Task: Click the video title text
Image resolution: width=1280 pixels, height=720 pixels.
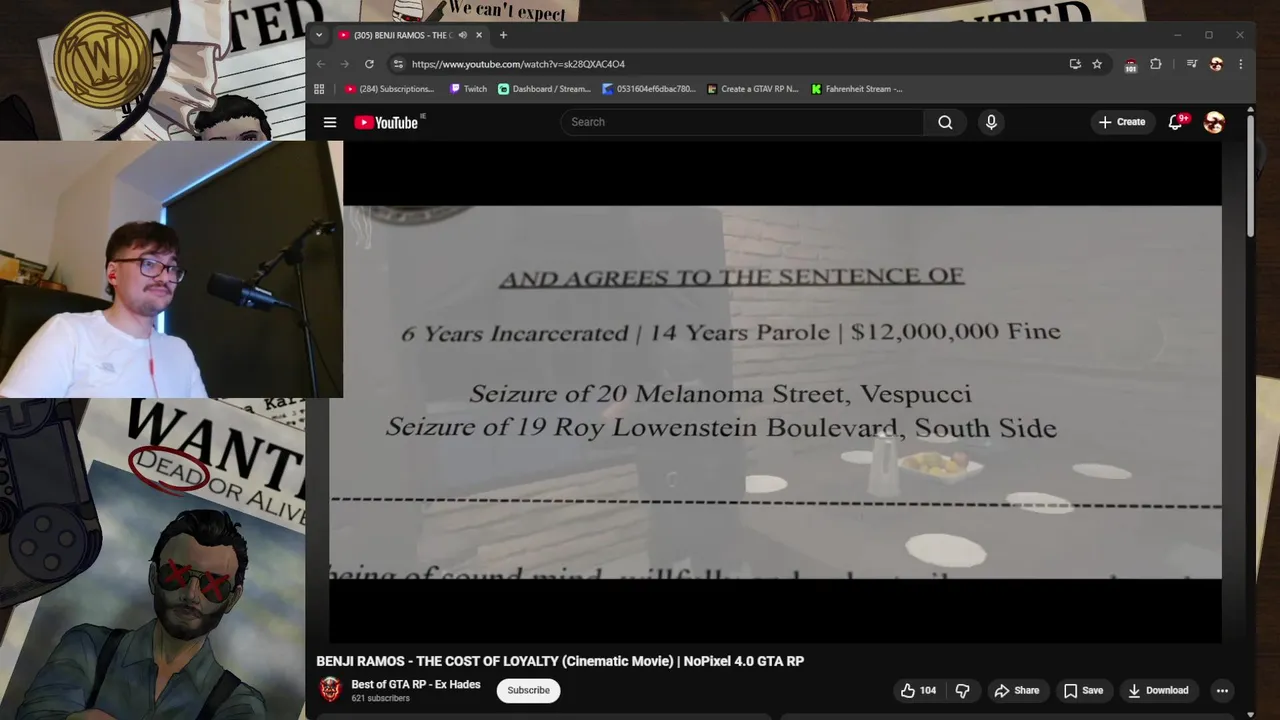Action: coord(560,661)
